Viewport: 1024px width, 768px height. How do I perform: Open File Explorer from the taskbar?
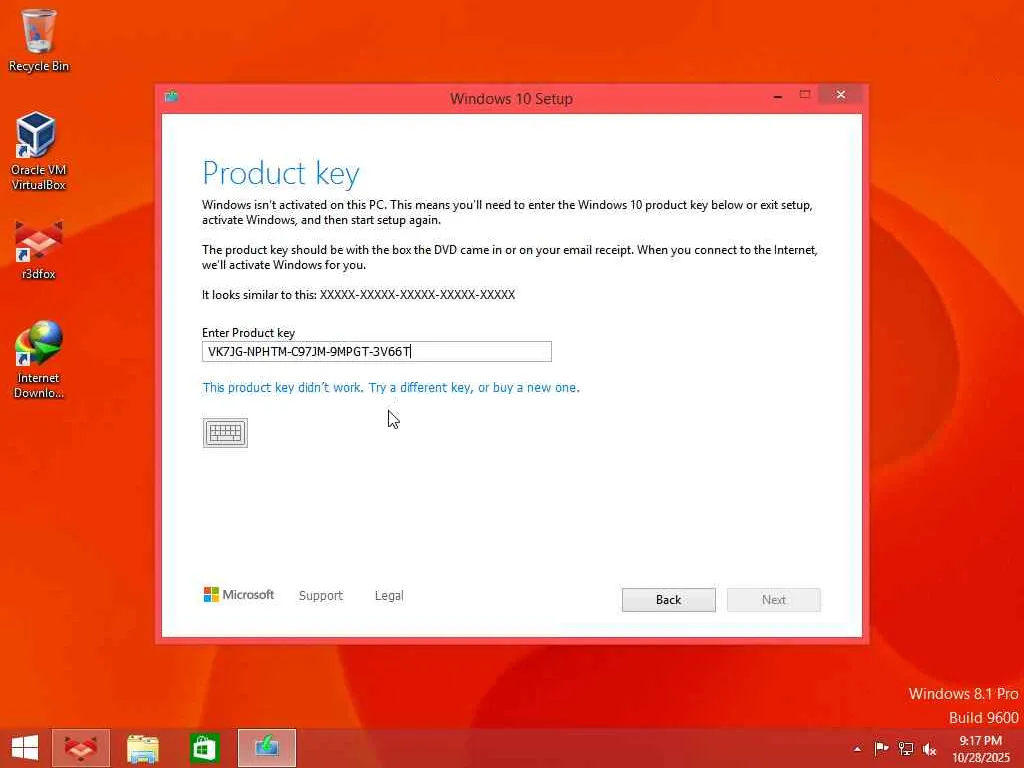(142, 748)
